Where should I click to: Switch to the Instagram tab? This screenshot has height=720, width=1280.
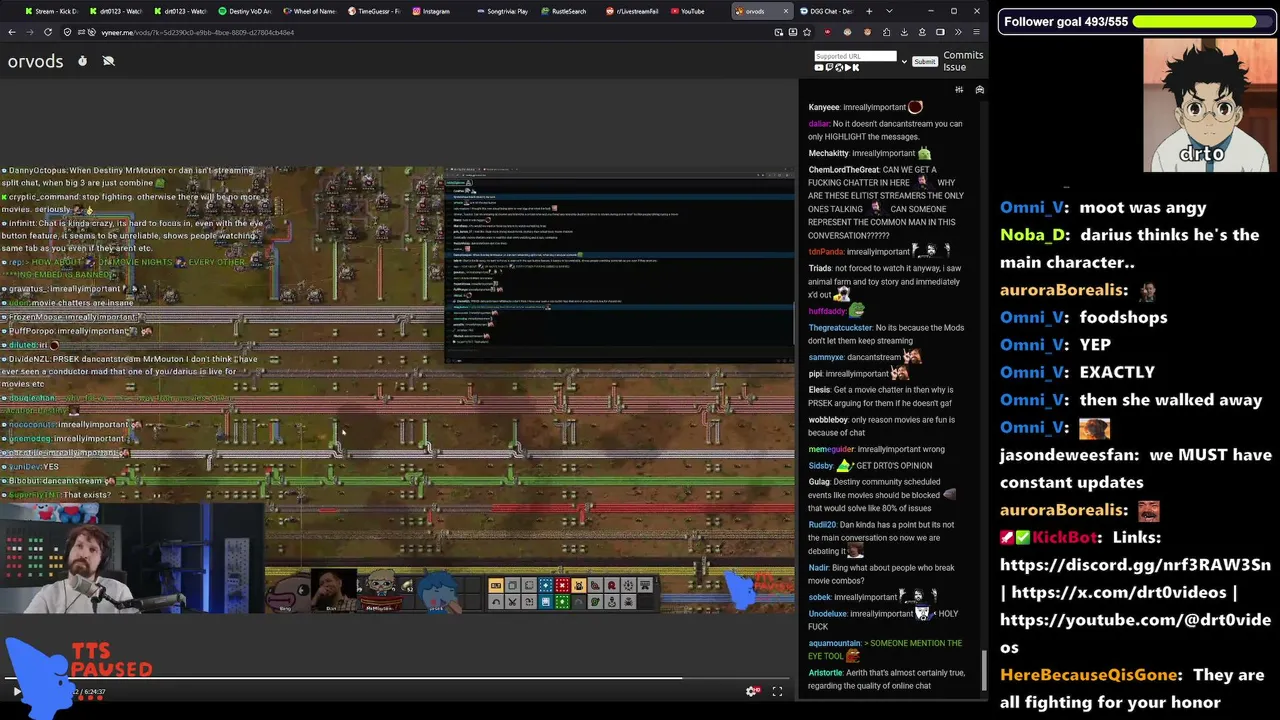click(x=437, y=11)
